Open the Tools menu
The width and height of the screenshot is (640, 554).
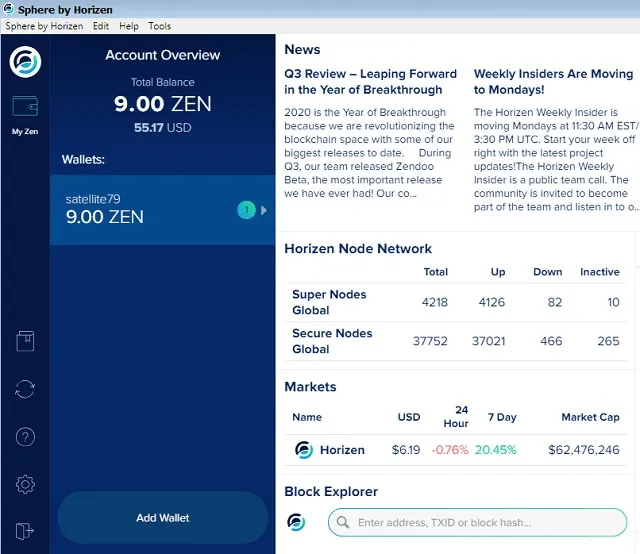click(x=160, y=26)
